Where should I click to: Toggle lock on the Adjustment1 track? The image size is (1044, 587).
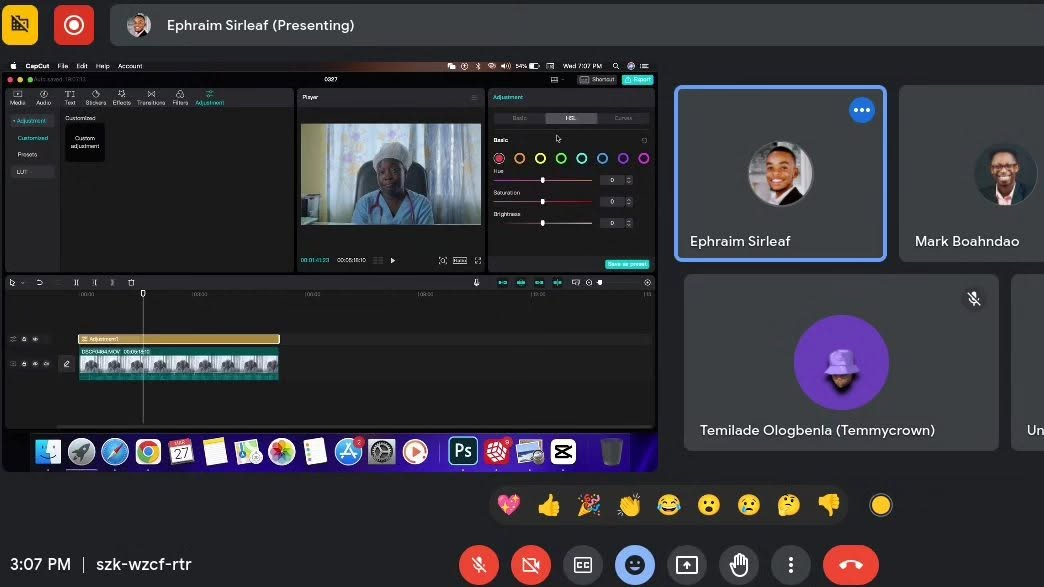click(24, 339)
